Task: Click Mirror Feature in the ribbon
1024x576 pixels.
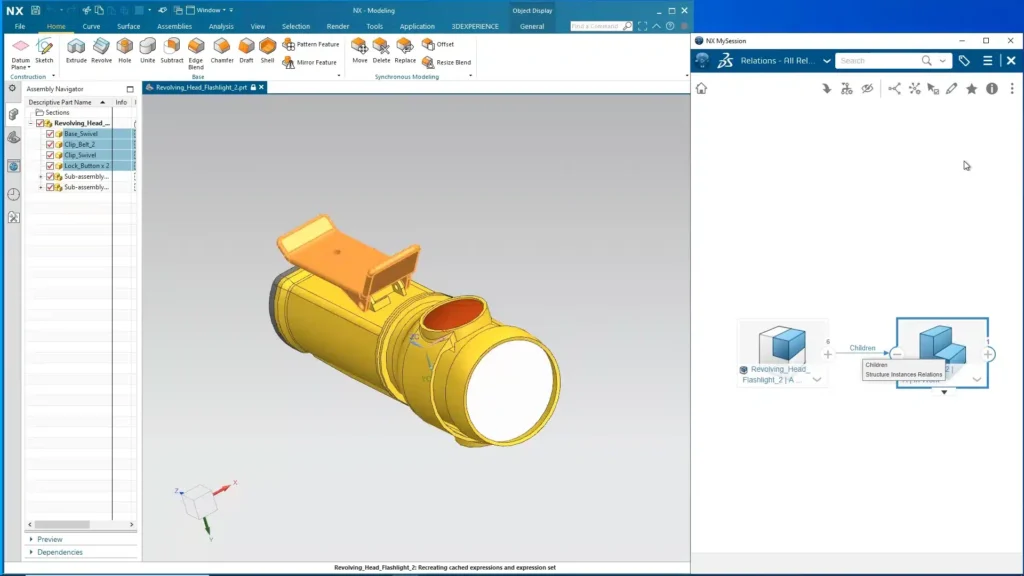Action: point(315,61)
